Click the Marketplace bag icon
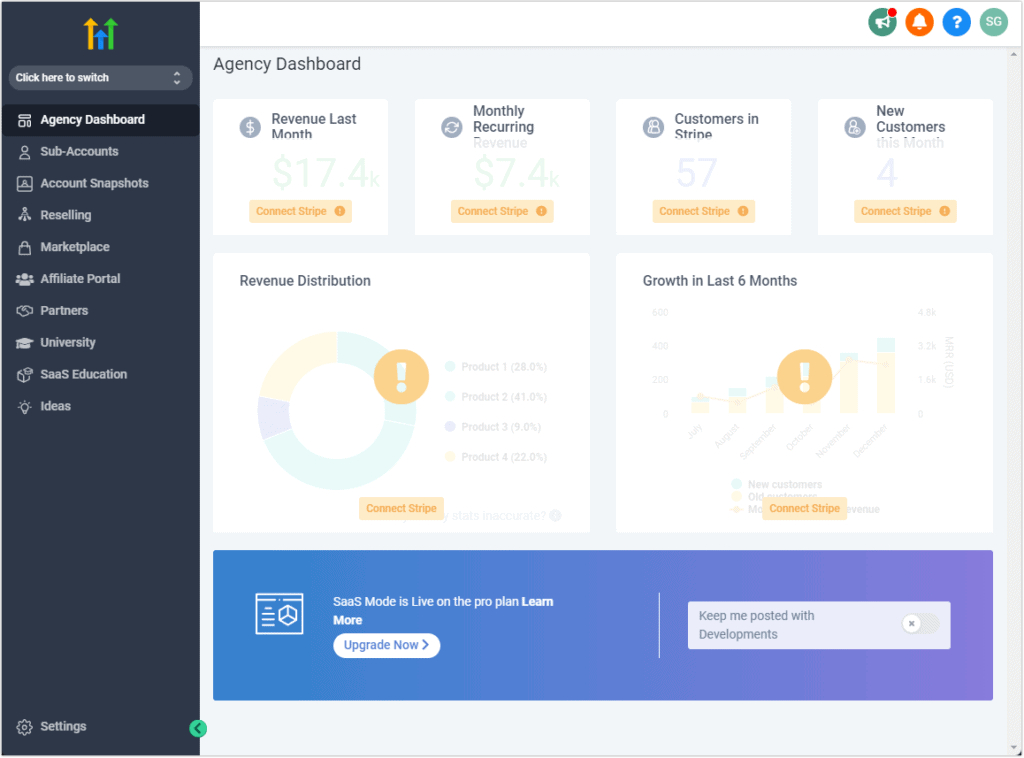 click(24, 247)
